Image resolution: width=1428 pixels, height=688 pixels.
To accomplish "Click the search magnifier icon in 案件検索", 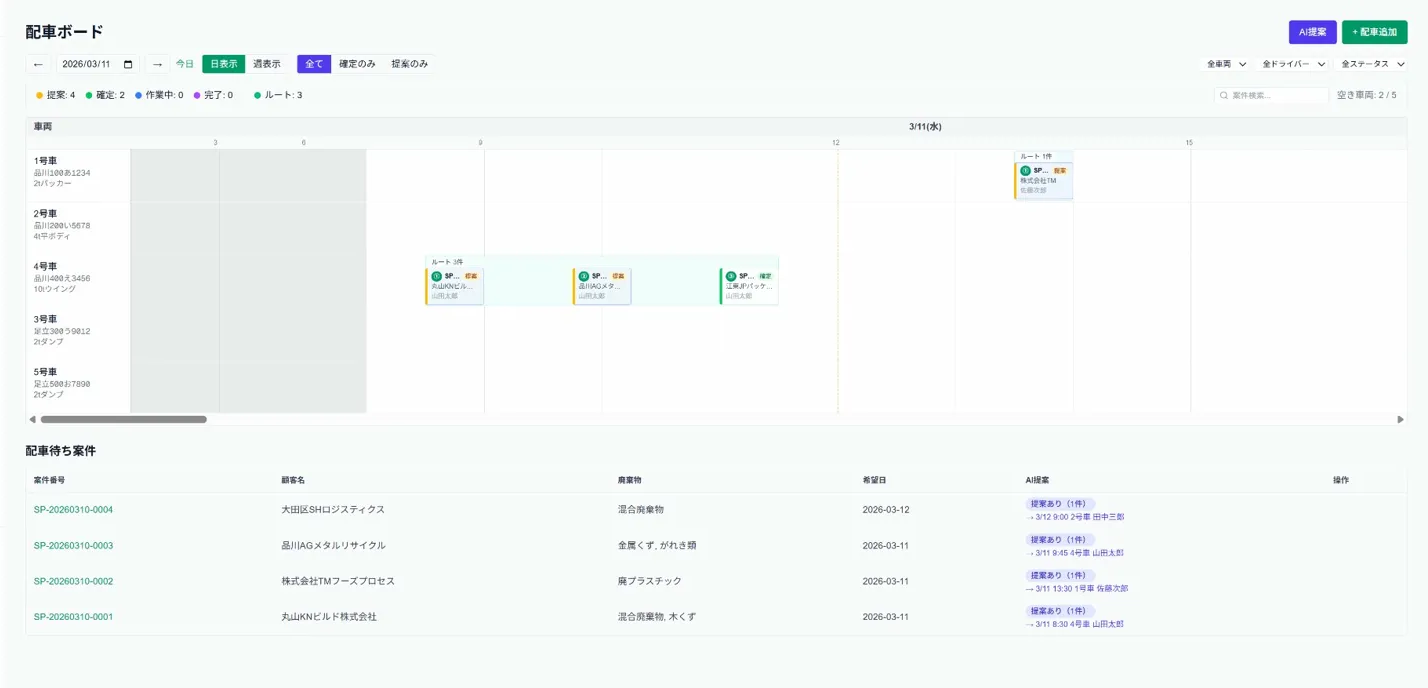I will click(1224, 96).
